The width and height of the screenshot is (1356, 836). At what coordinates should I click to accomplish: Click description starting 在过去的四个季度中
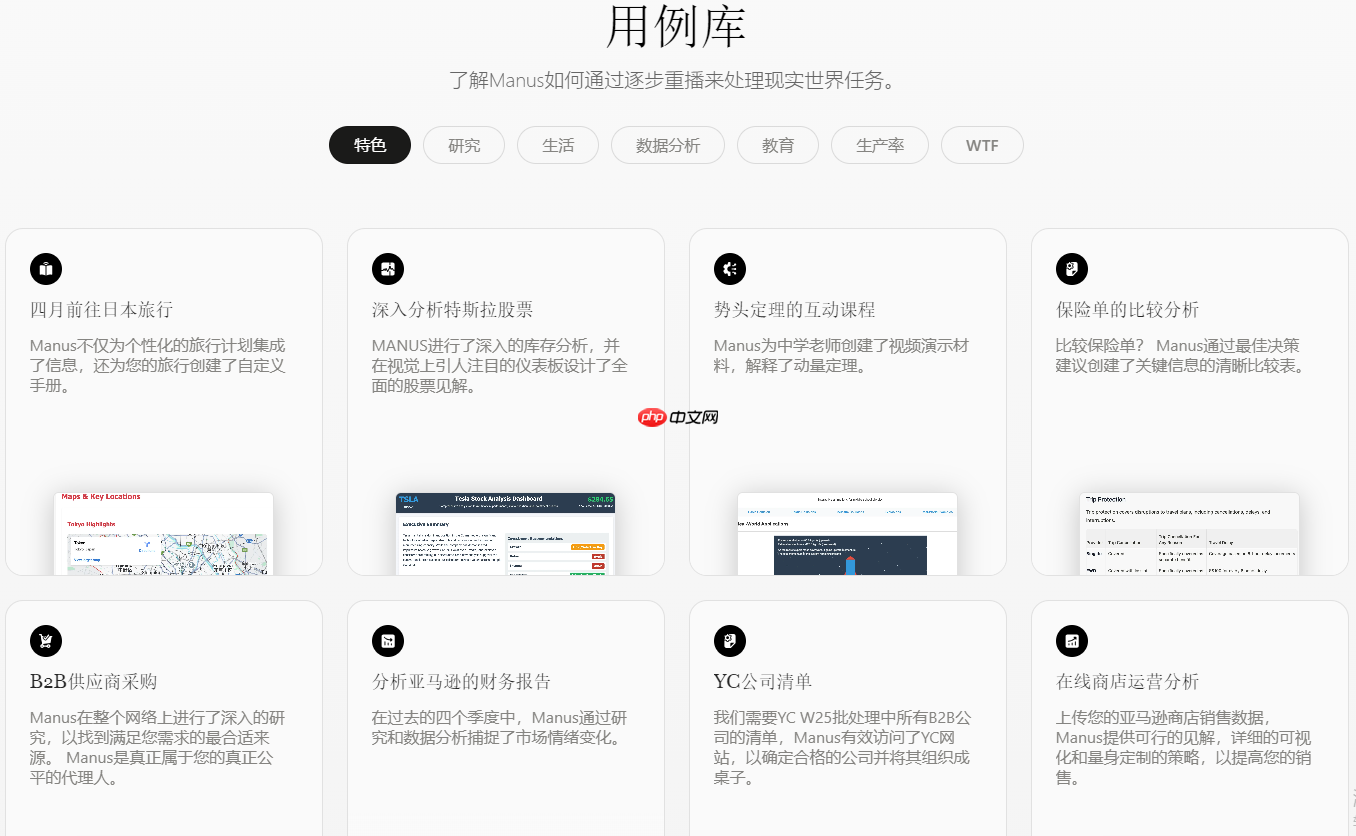(x=500, y=728)
